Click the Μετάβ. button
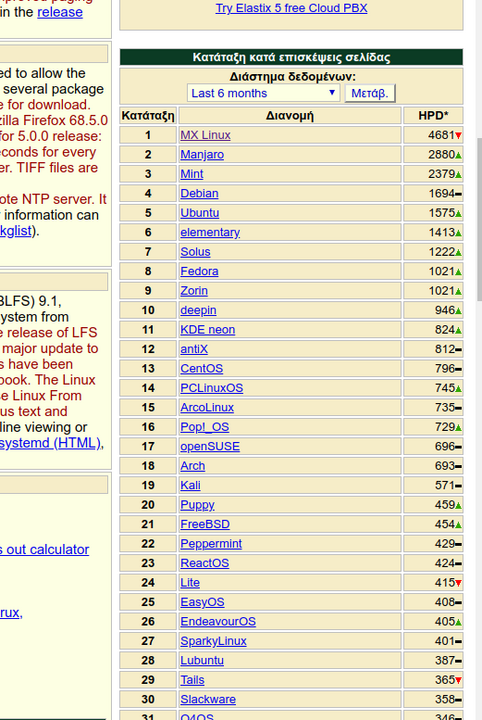 point(370,93)
